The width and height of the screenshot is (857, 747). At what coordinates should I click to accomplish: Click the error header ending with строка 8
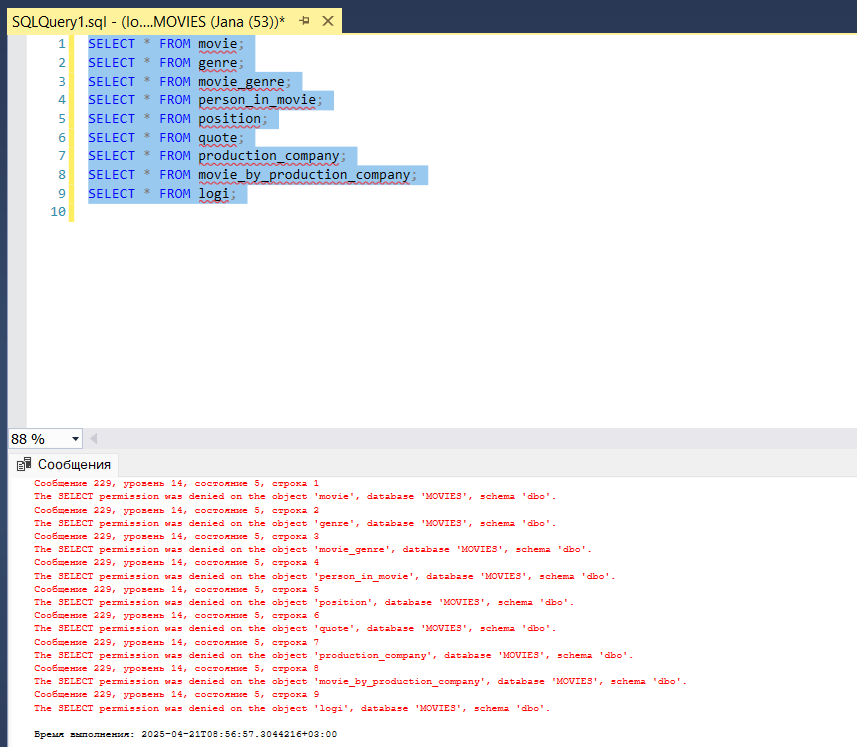pos(177,668)
